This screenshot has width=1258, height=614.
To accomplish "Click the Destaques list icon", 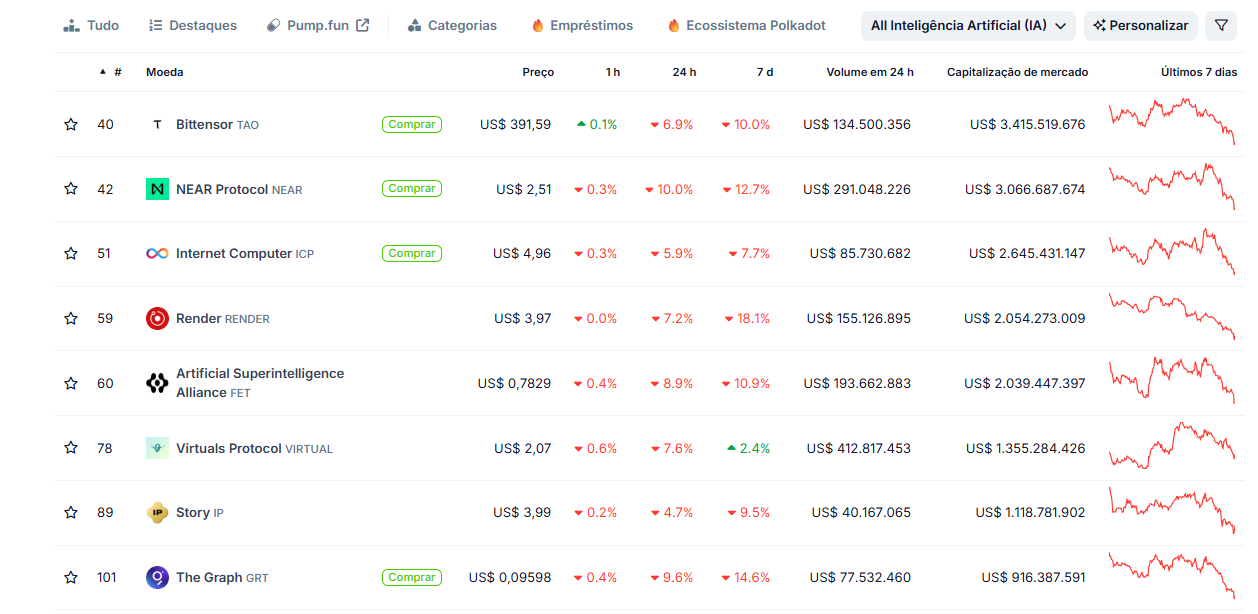I will point(155,25).
